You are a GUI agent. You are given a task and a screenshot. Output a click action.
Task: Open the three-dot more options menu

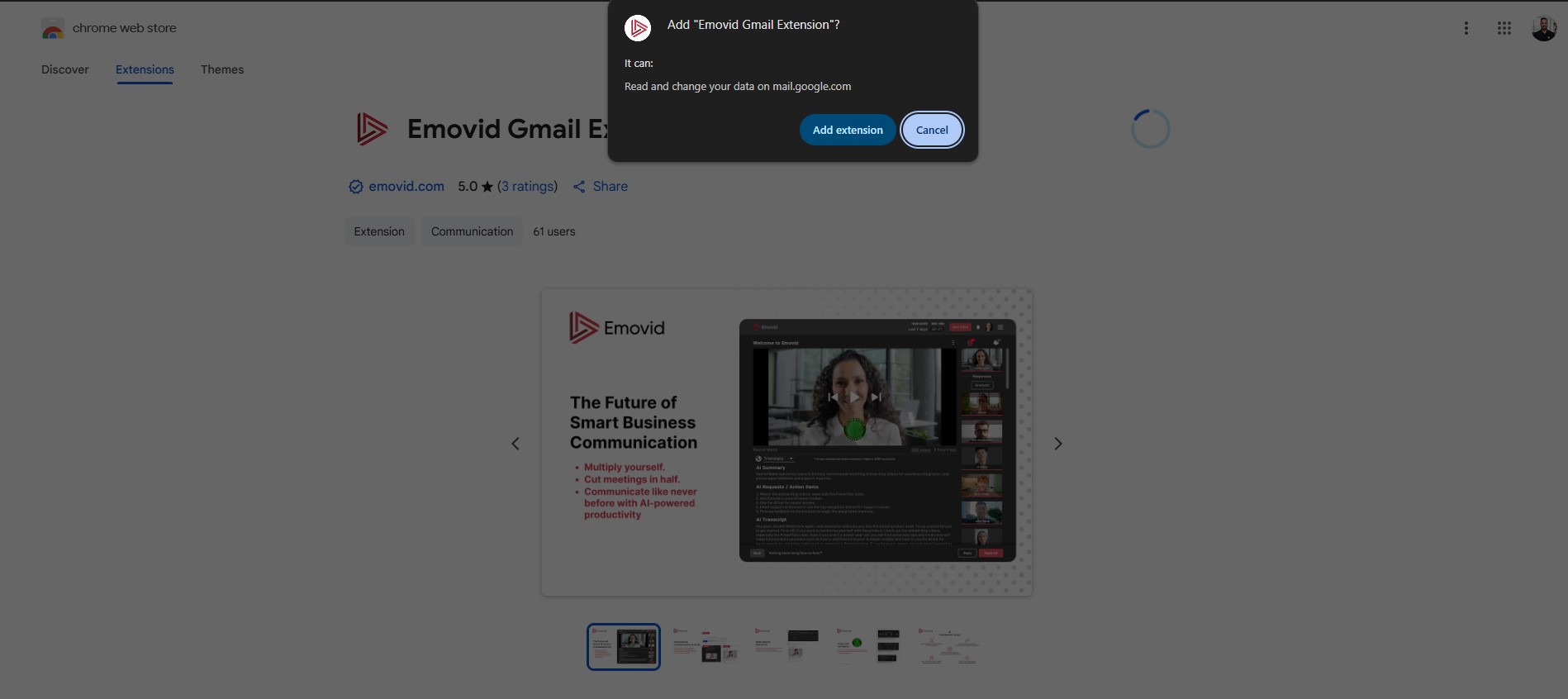point(1466,28)
